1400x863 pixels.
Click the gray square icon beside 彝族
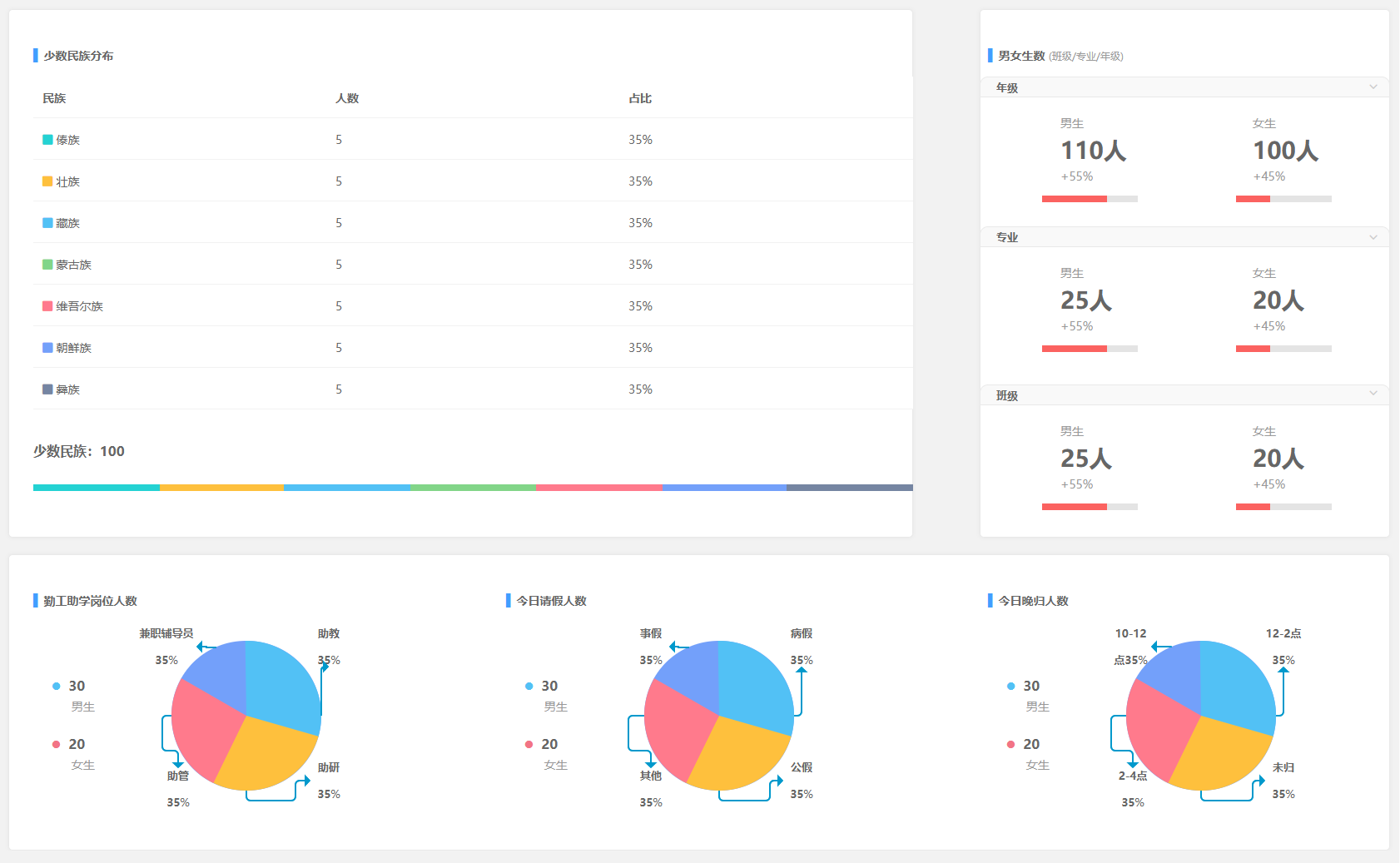(x=47, y=389)
